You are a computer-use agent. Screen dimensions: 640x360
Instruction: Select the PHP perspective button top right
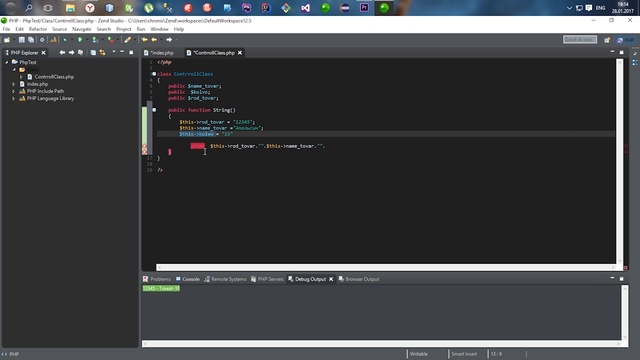pyautogui.click(x=626, y=40)
